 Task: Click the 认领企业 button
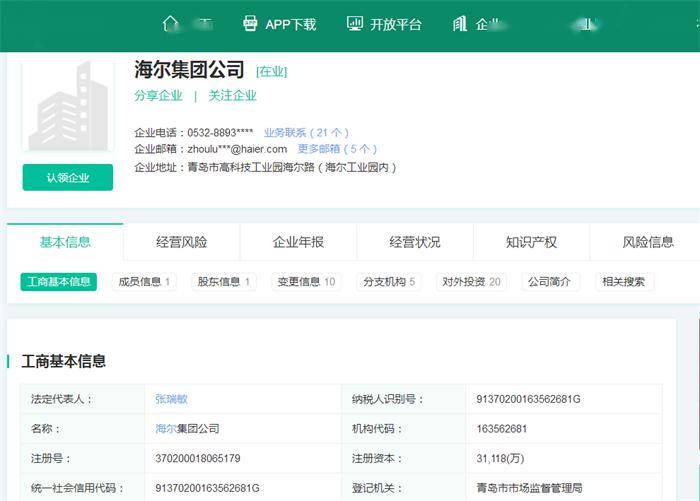point(68,177)
